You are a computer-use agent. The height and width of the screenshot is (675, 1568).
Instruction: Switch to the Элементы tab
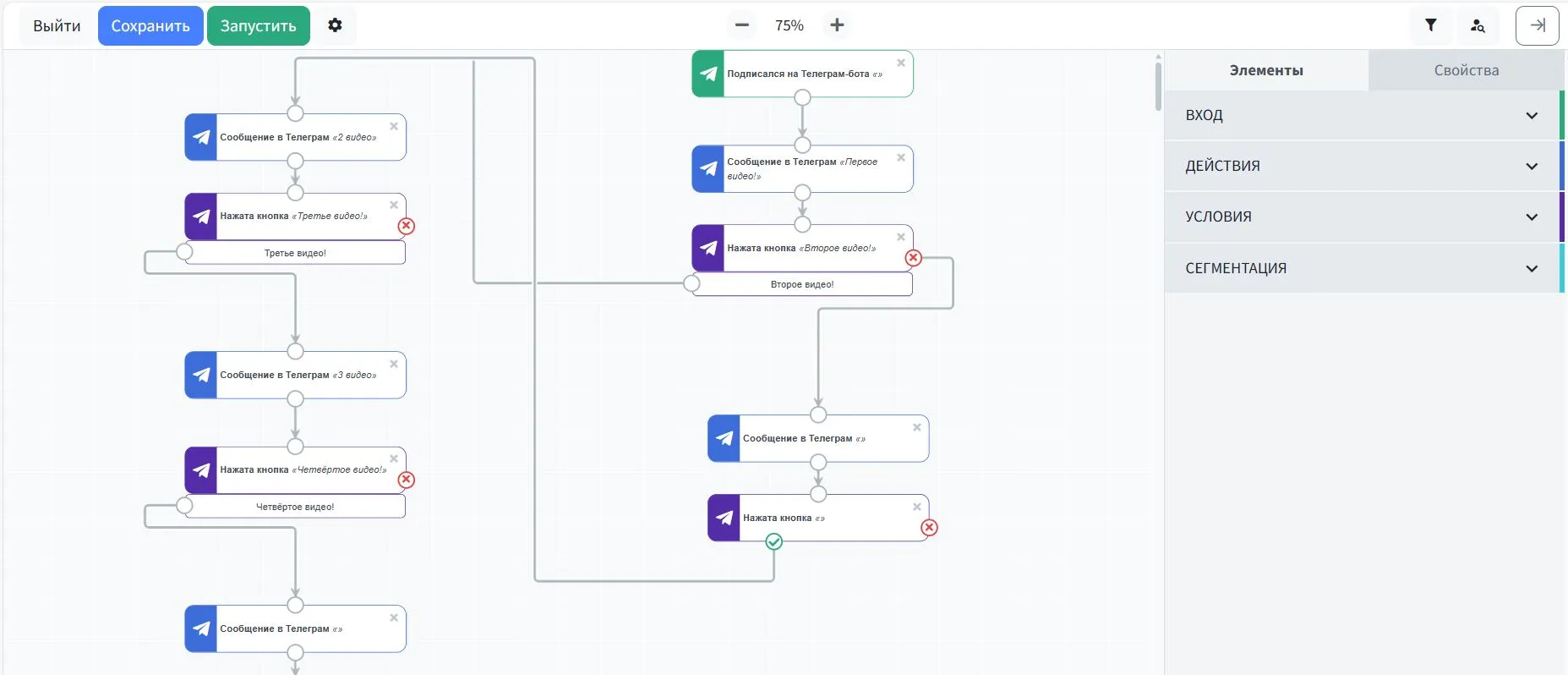(x=1265, y=70)
